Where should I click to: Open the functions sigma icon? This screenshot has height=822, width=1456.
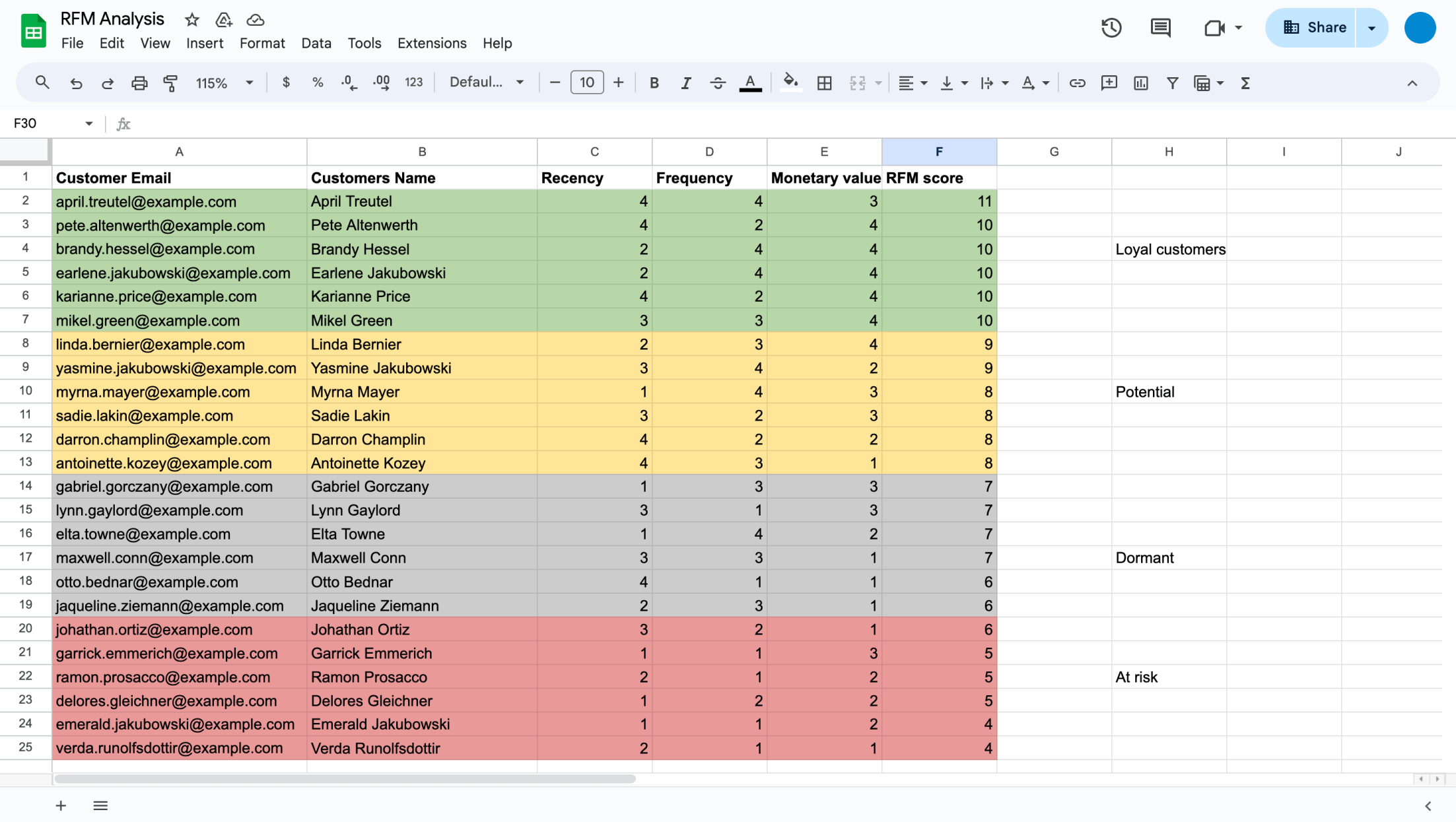pyautogui.click(x=1245, y=83)
